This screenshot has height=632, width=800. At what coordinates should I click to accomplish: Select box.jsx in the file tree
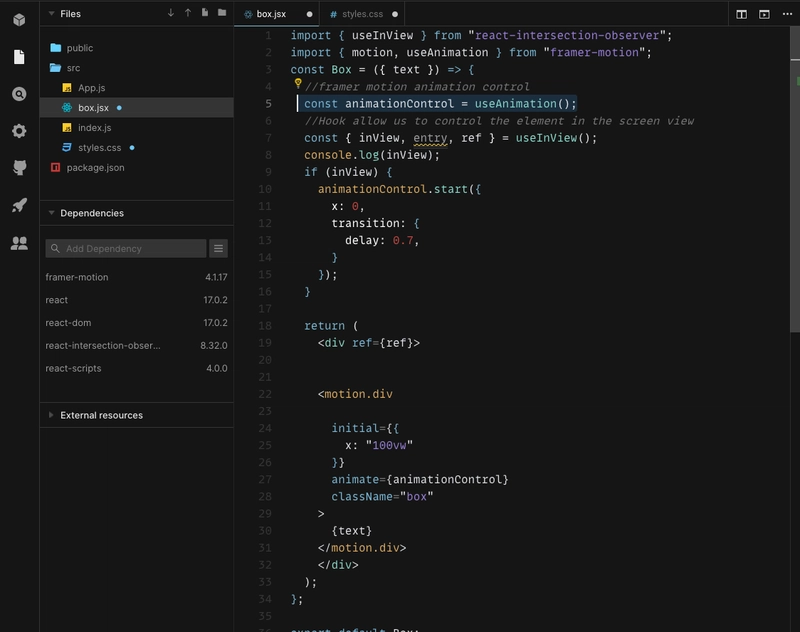coord(137,108)
